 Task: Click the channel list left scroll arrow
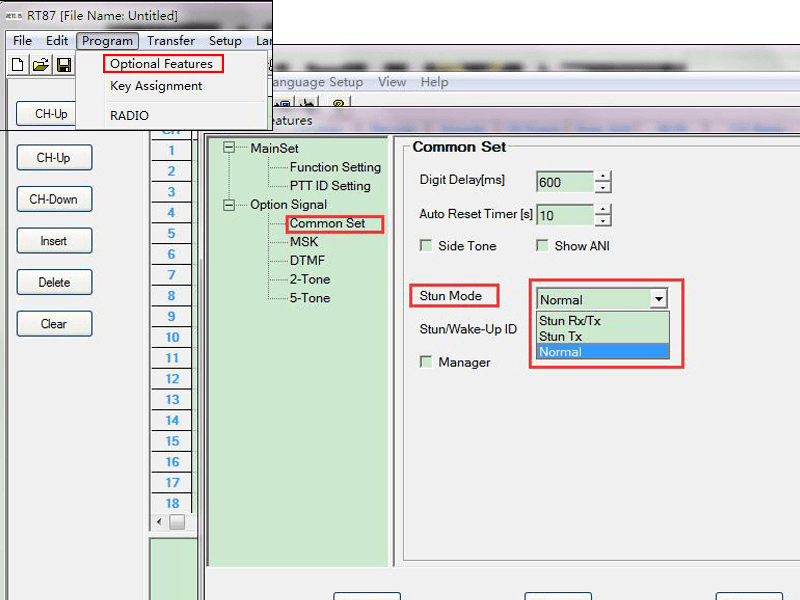pos(159,522)
